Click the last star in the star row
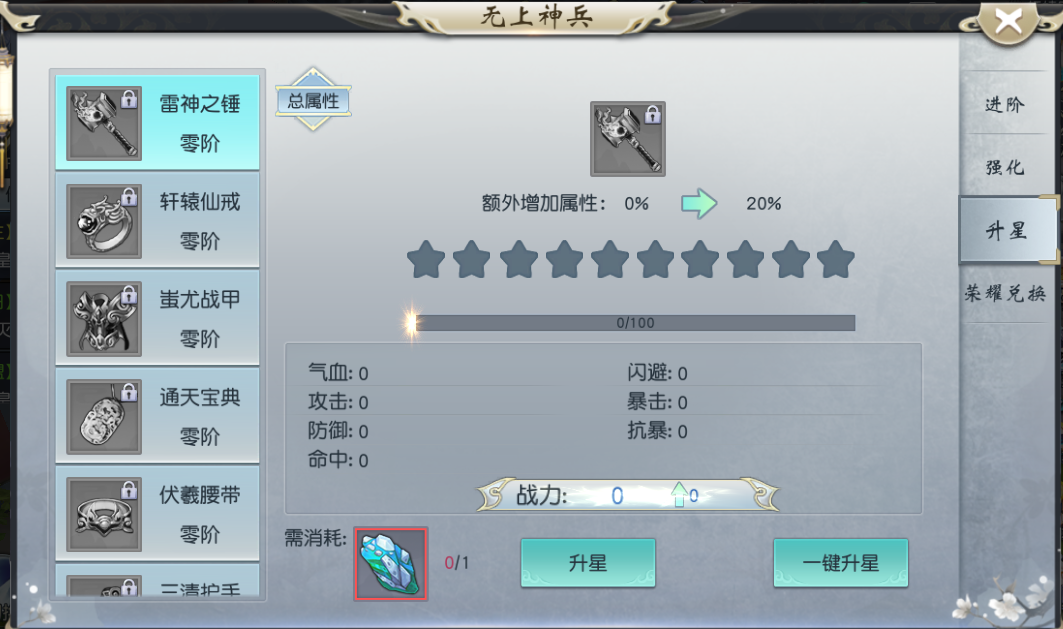Viewport: 1063px width, 629px height. (x=835, y=260)
